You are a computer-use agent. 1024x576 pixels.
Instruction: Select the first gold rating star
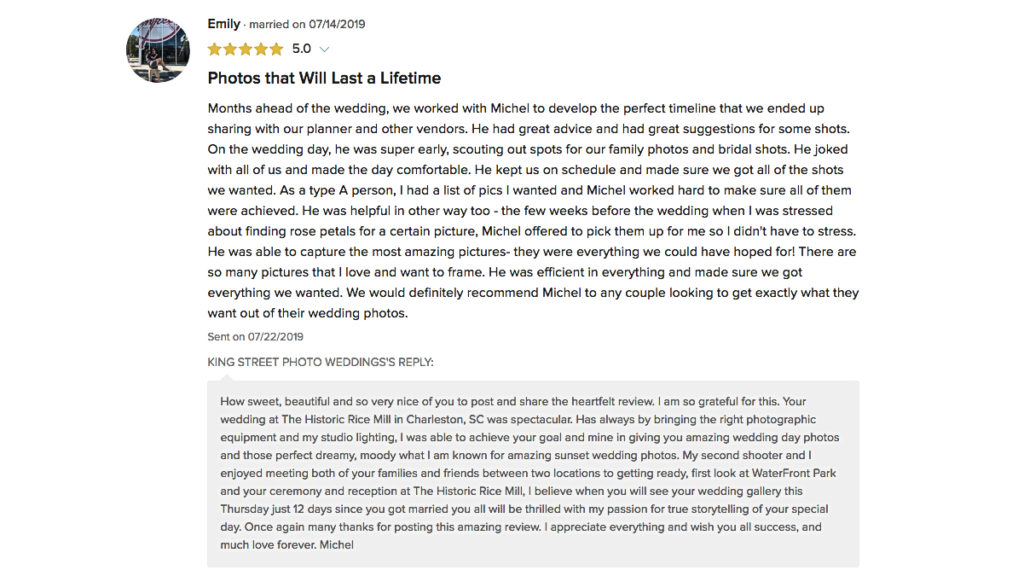point(214,49)
